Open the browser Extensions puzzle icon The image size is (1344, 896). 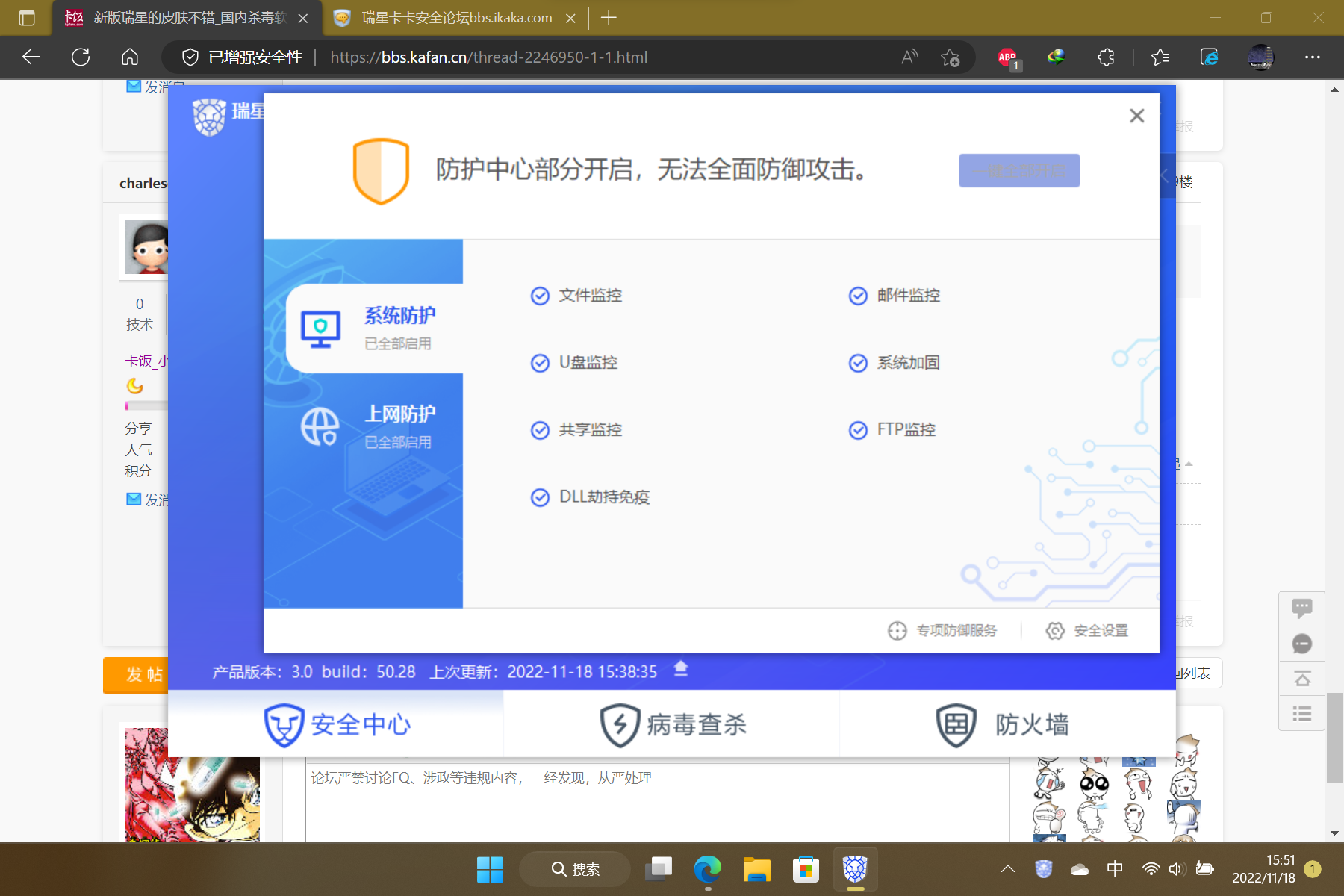pyautogui.click(x=1106, y=57)
